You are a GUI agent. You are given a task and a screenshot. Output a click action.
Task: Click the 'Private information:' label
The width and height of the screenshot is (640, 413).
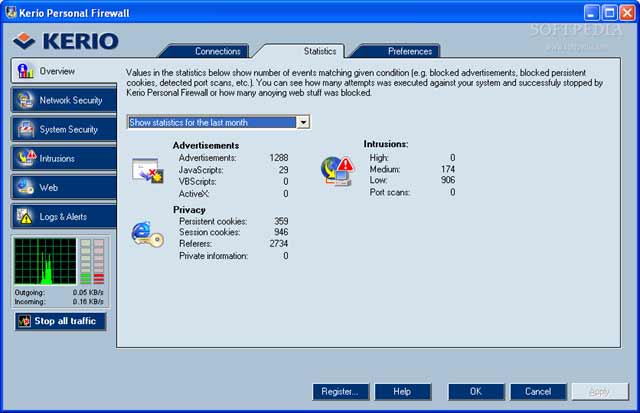click(213, 256)
